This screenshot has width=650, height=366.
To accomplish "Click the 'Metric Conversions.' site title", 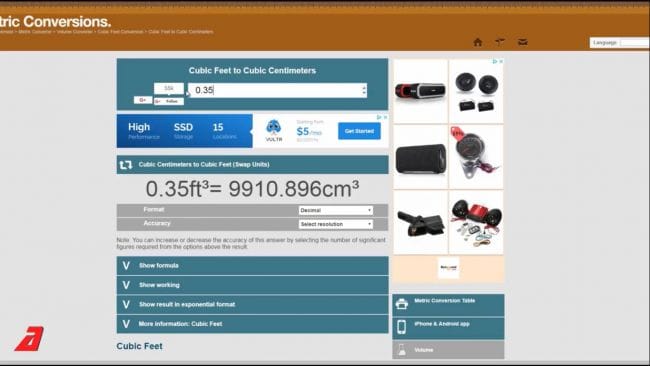I will pos(55,22).
